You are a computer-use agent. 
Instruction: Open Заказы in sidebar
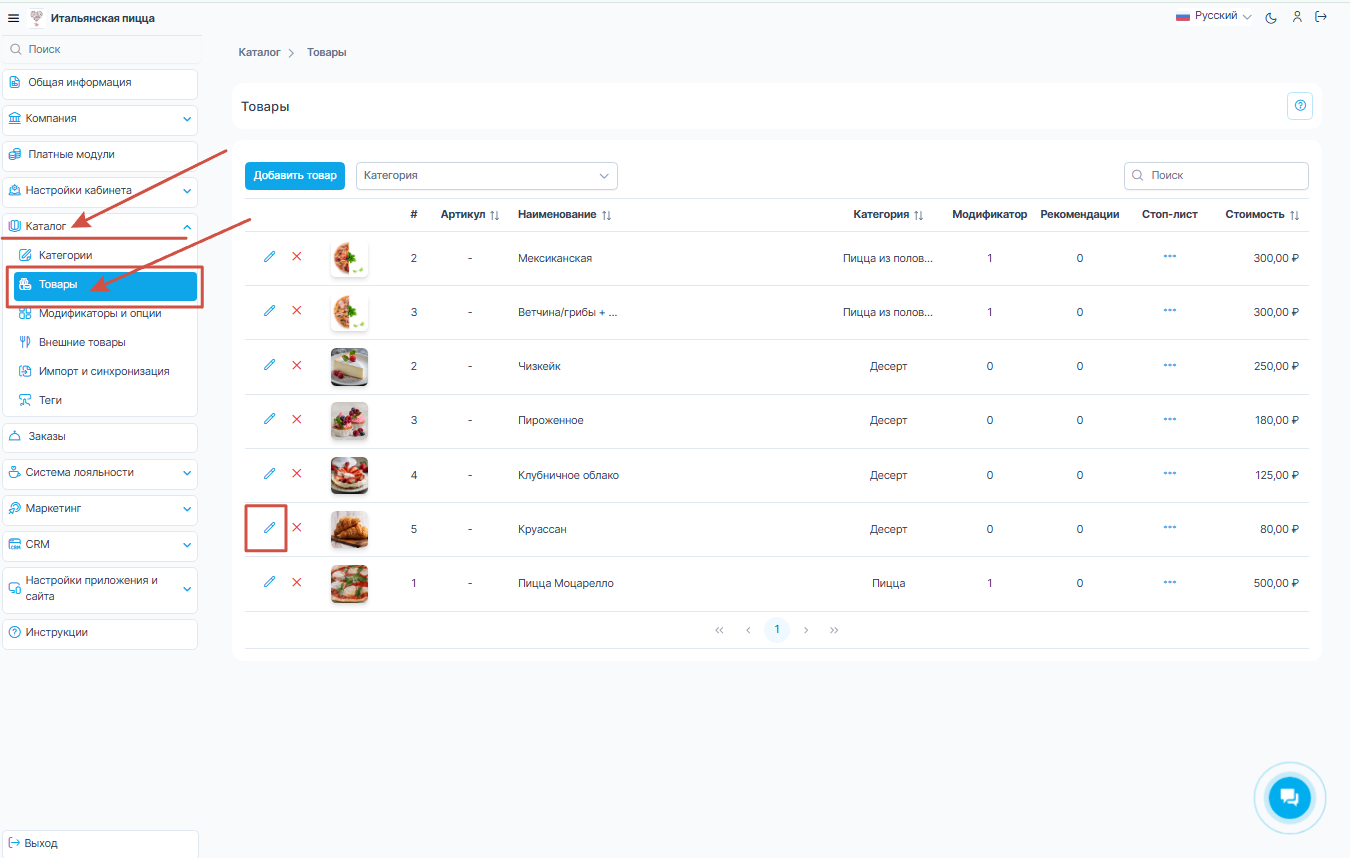coord(100,436)
